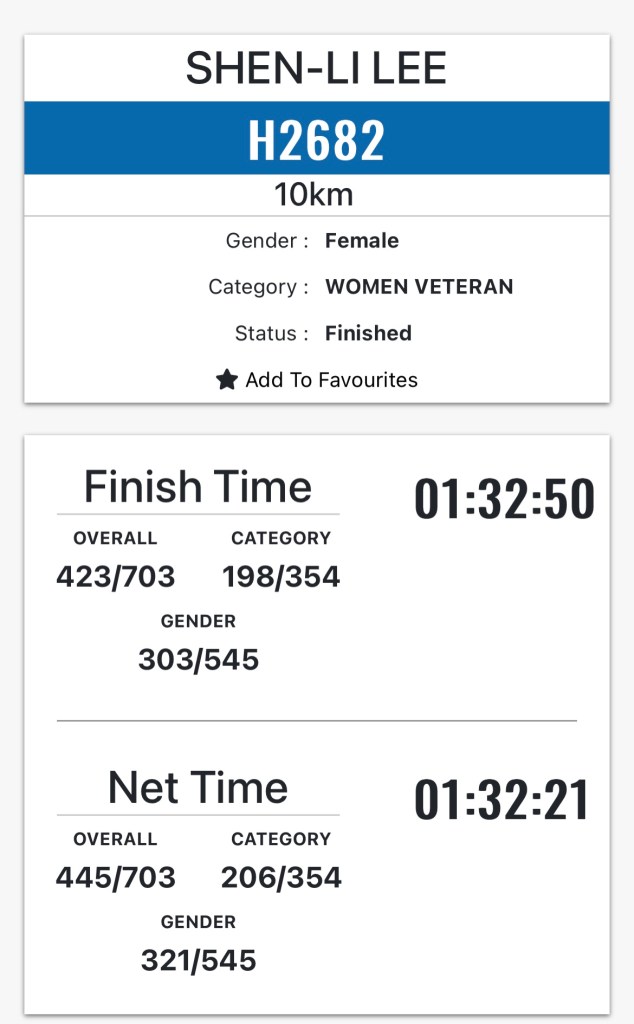This screenshot has width=634, height=1024.
Task: Select the bib number H2682 banner
Action: 316,139
